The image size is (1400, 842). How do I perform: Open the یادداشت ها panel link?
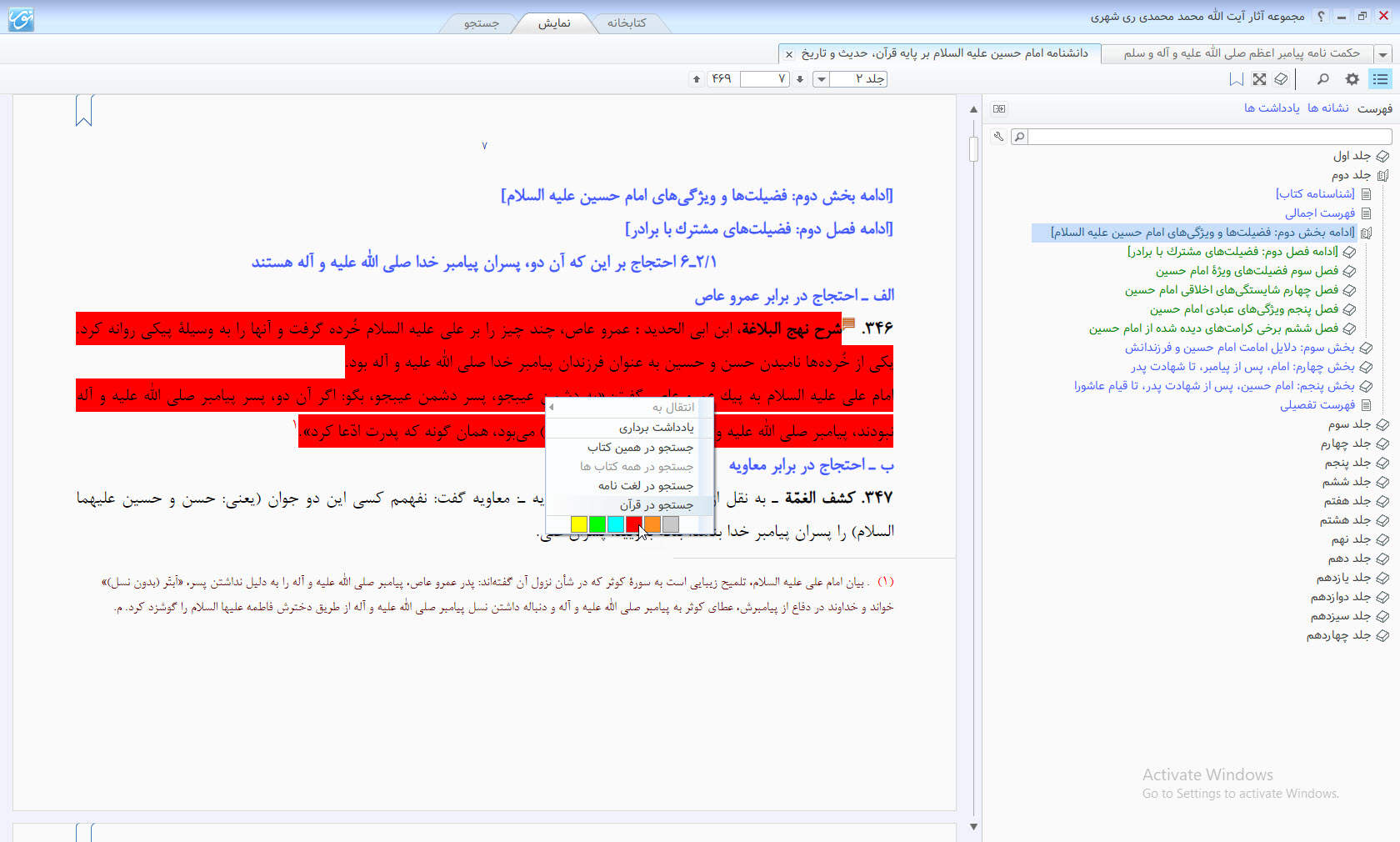pyautogui.click(x=1272, y=108)
